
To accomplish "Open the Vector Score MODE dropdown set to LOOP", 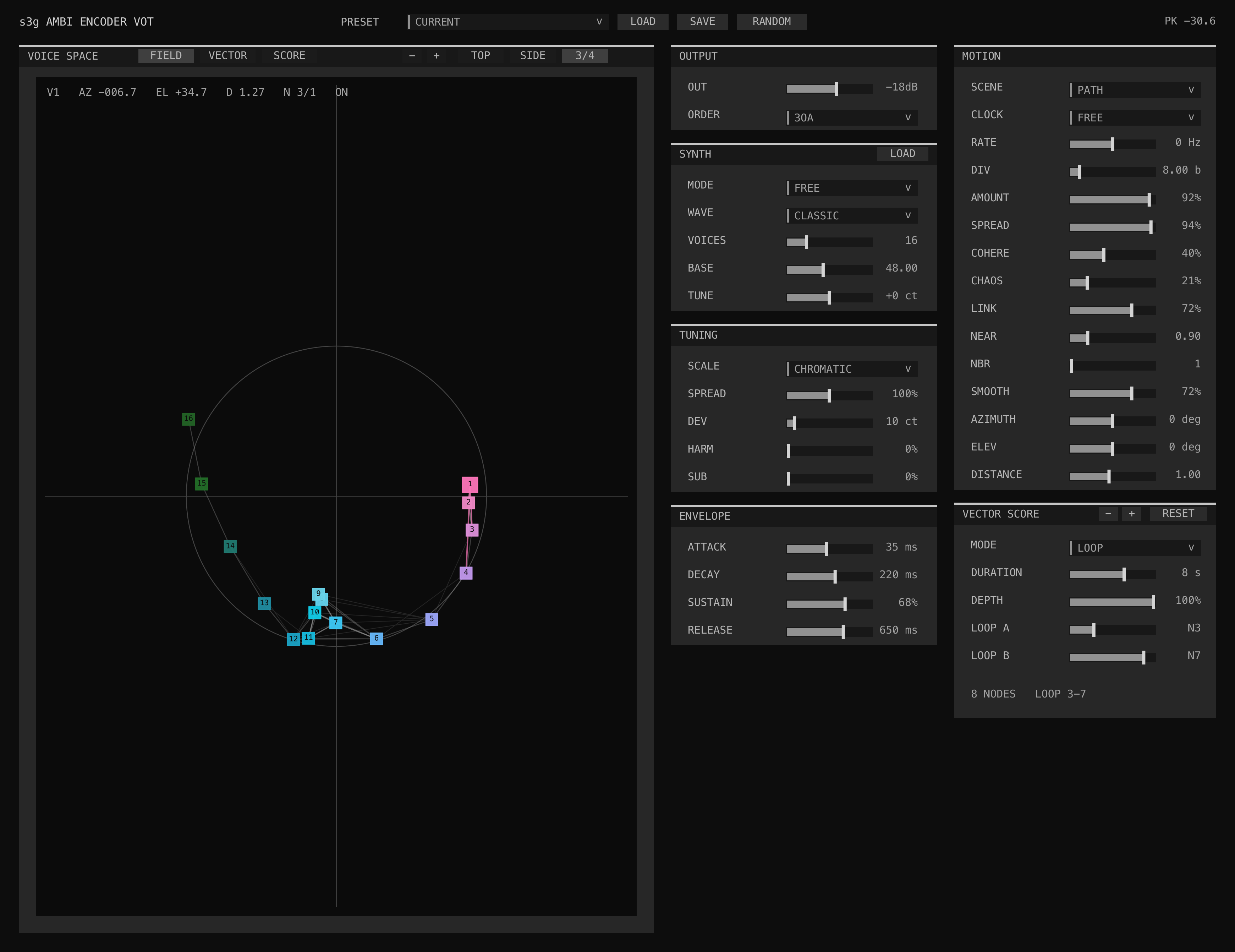I will (1135, 548).
